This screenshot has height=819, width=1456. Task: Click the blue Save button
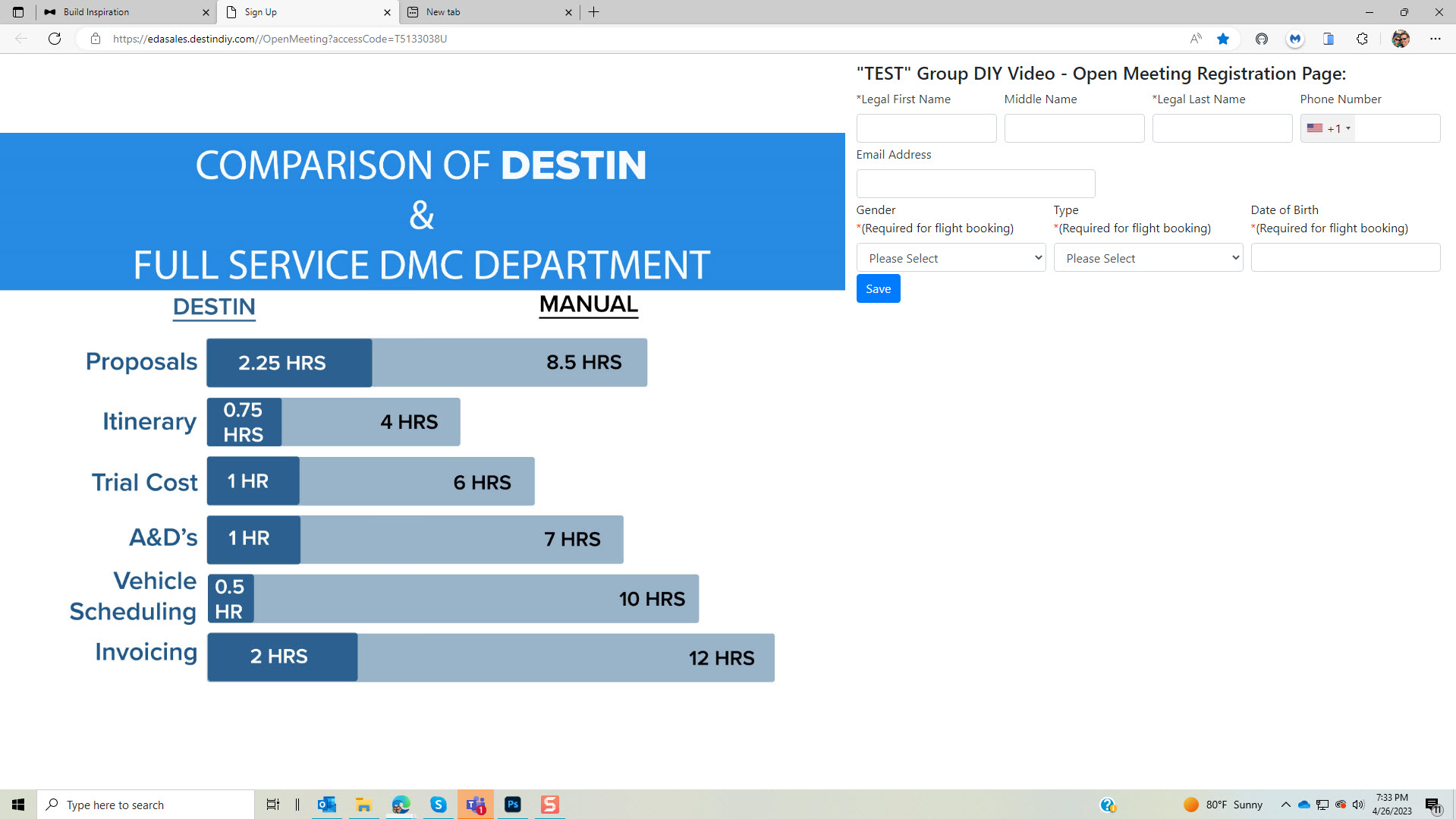coord(879,288)
